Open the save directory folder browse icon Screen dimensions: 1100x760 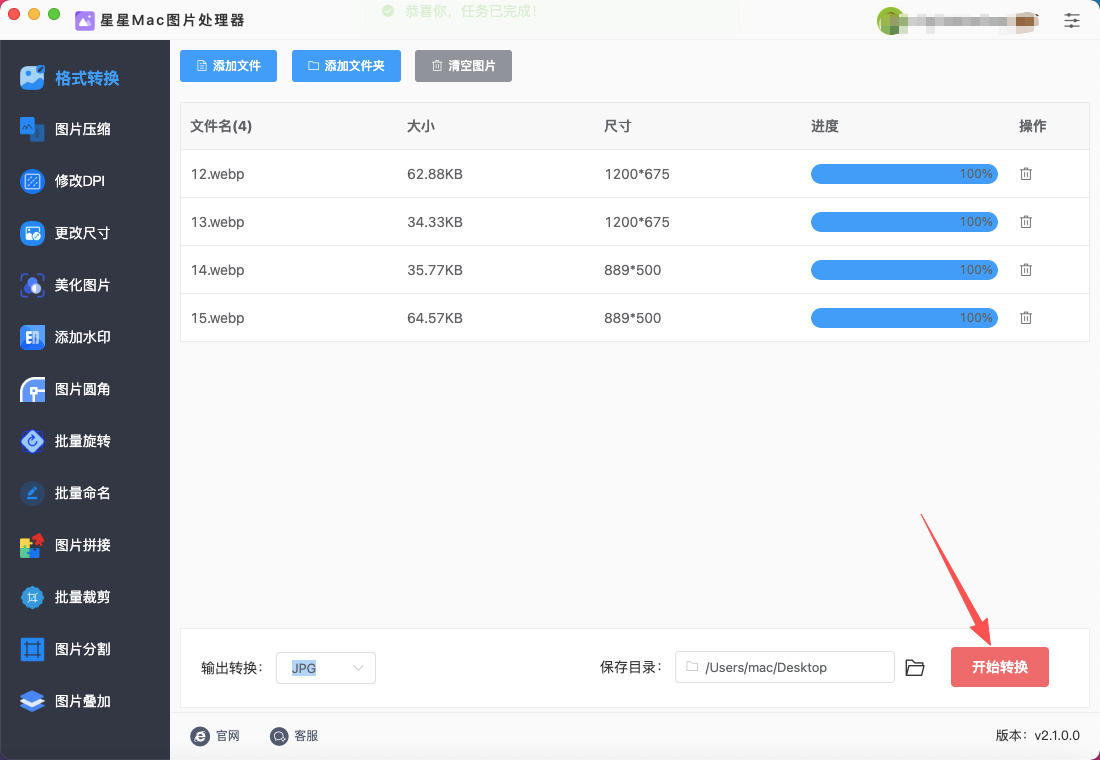(914, 668)
